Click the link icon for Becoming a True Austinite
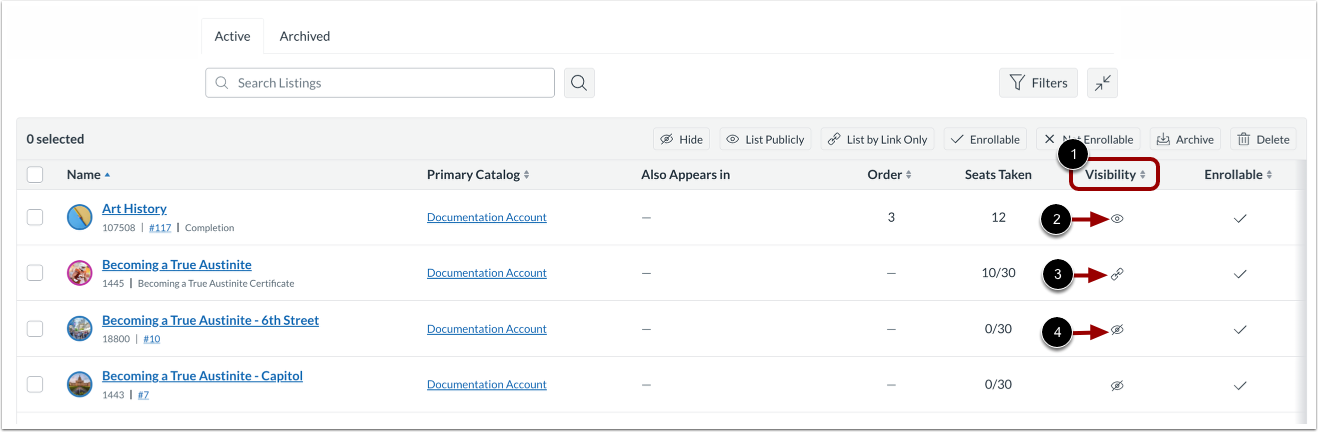 pyautogui.click(x=1117, y=274)
